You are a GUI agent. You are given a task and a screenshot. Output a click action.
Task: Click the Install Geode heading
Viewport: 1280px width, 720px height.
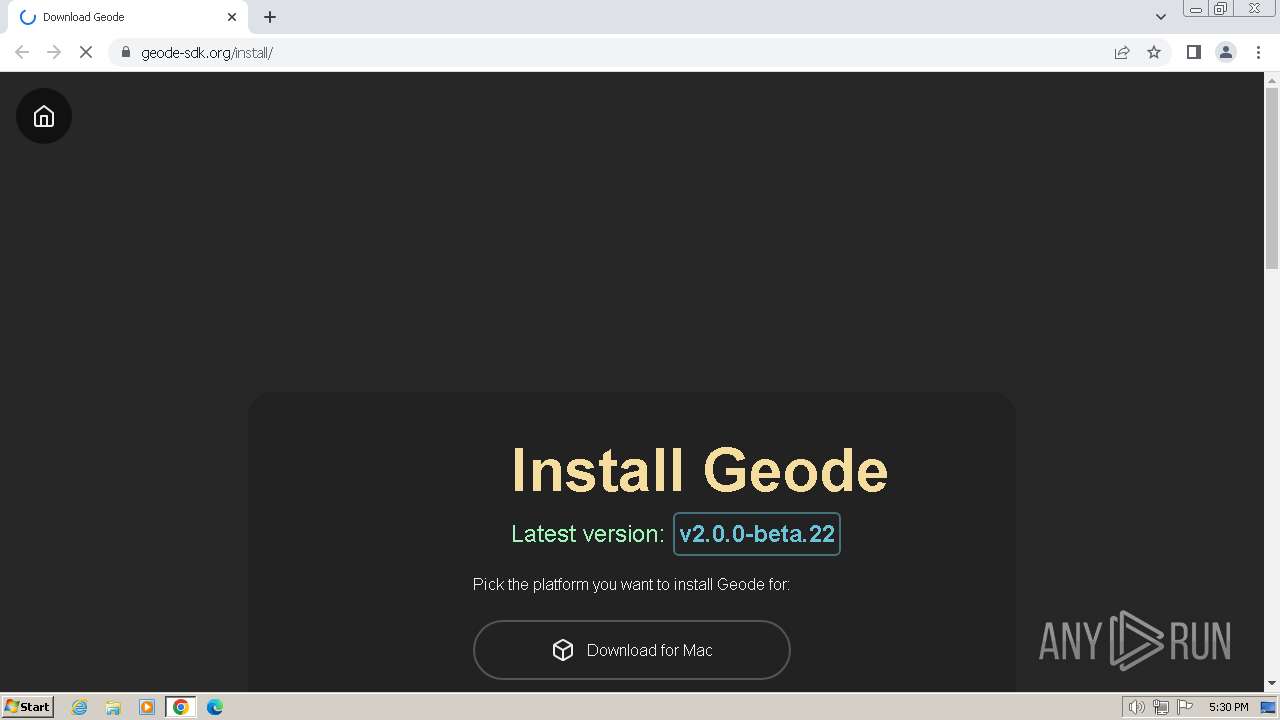699,470
